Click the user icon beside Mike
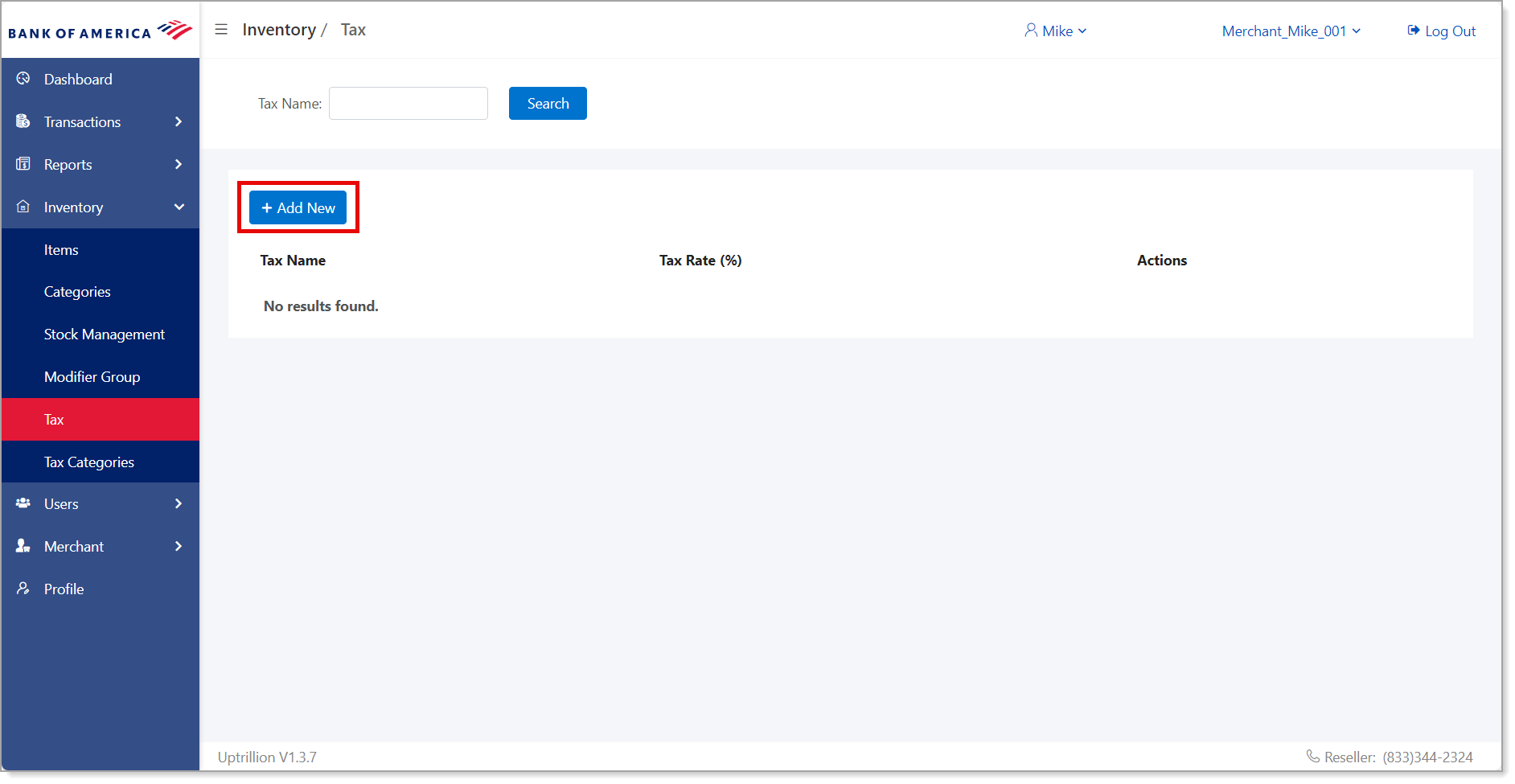Screen dimensions: 1515x784 [1031, 31]
